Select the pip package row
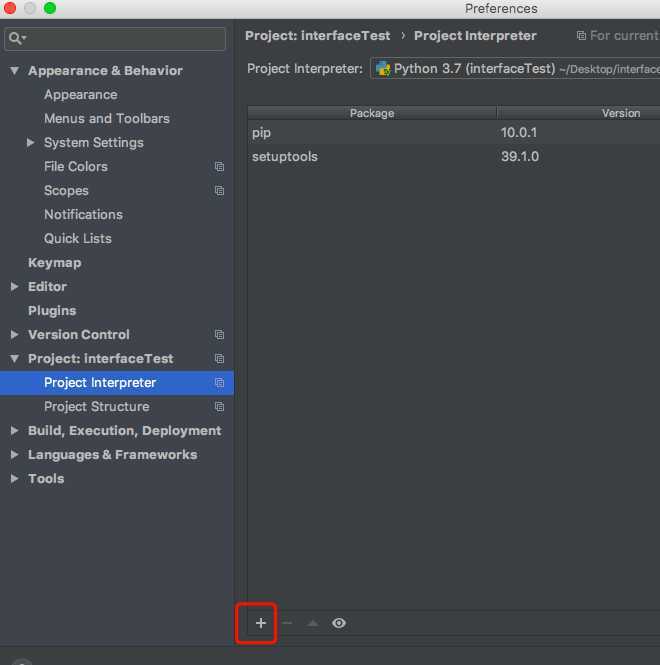The width and height of the screenshot is (660, 665). pyautogui.click(x=454, y=133)
